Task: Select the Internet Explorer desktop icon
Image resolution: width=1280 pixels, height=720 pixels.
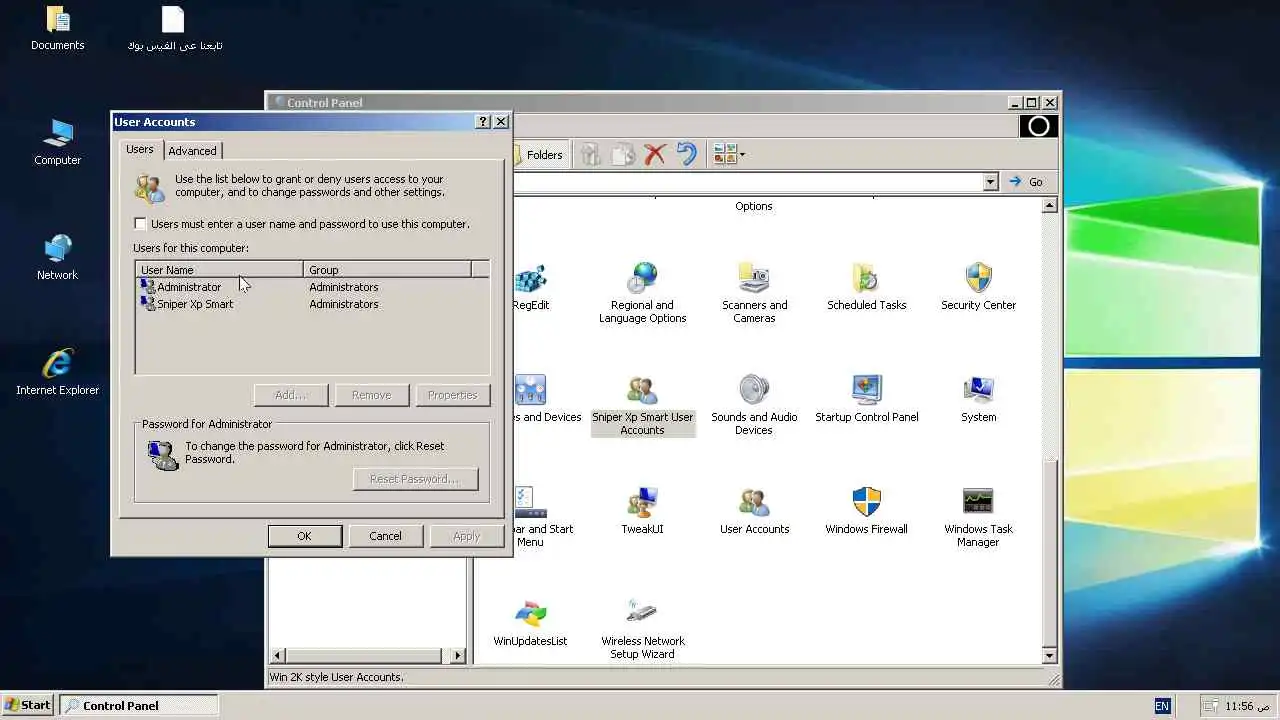Action: 57,372
